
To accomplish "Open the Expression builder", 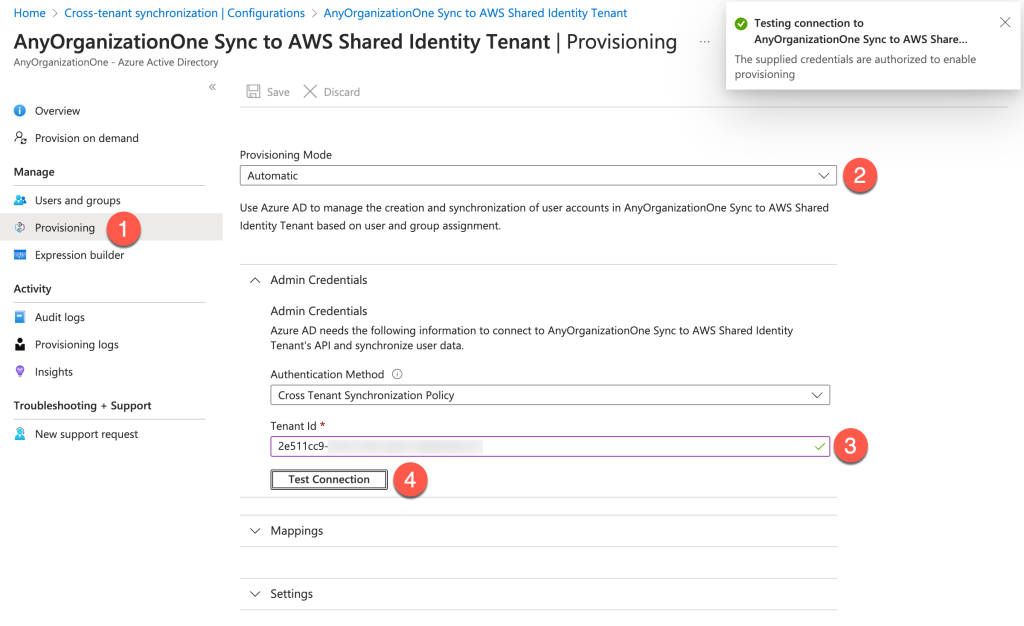I will [78, 255].
